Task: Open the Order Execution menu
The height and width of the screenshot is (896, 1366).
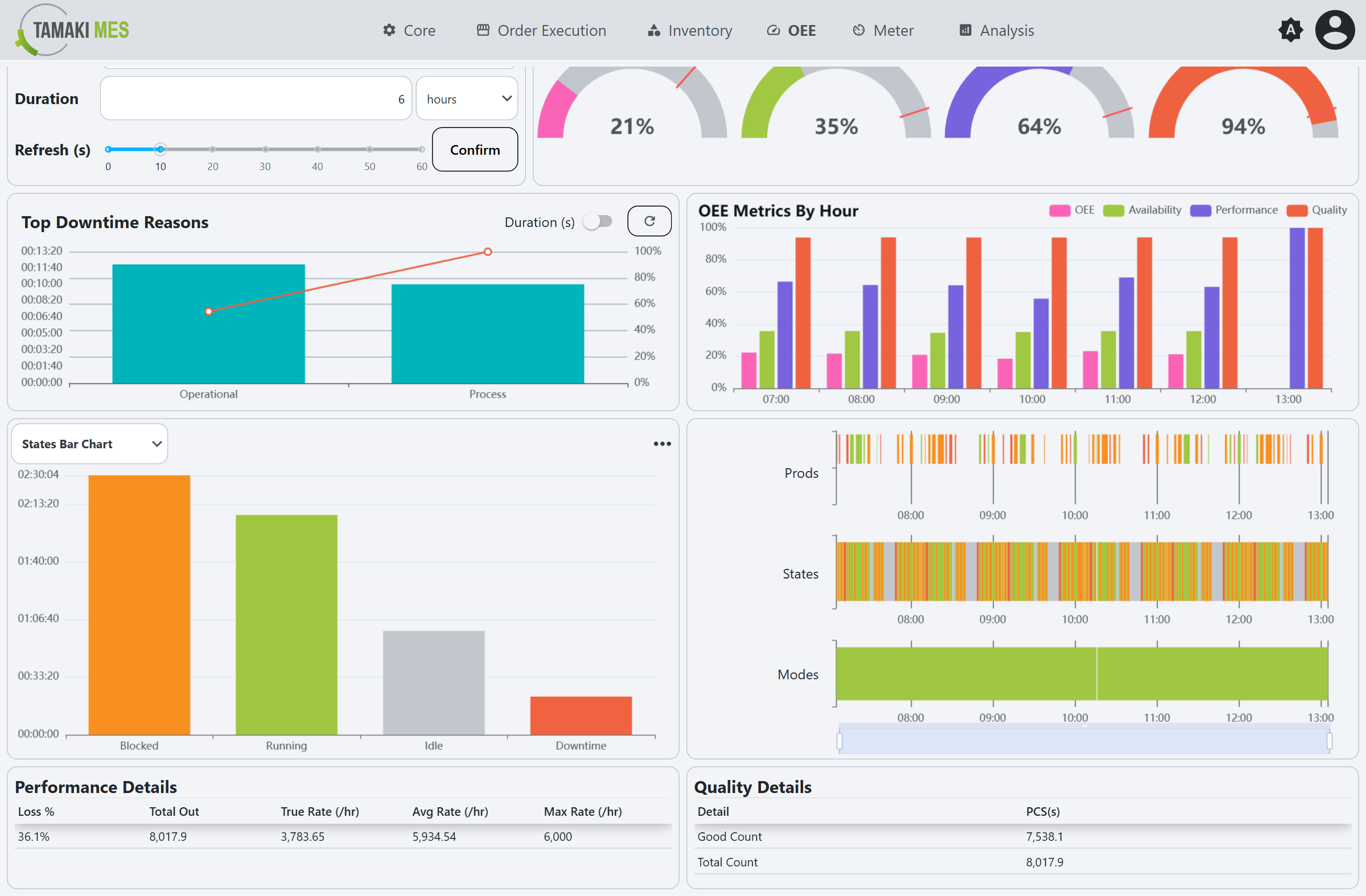Action: (541, 30)
